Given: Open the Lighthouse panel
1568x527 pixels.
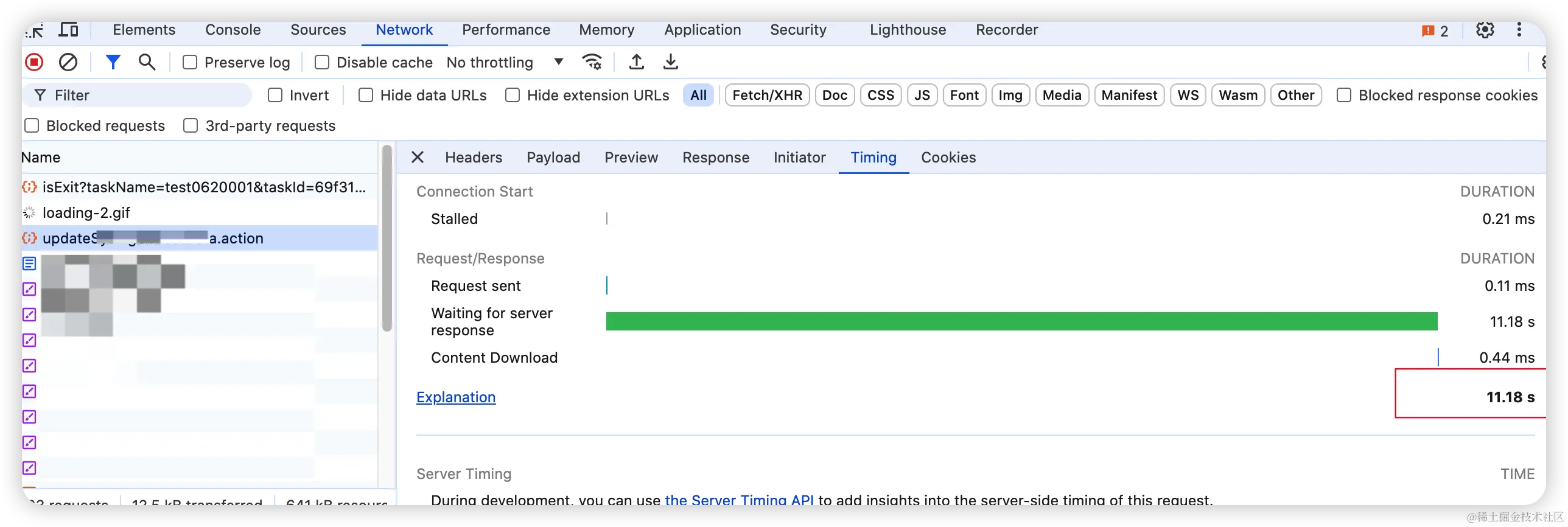Looking at the screenshot, I should tap(908, 30).
